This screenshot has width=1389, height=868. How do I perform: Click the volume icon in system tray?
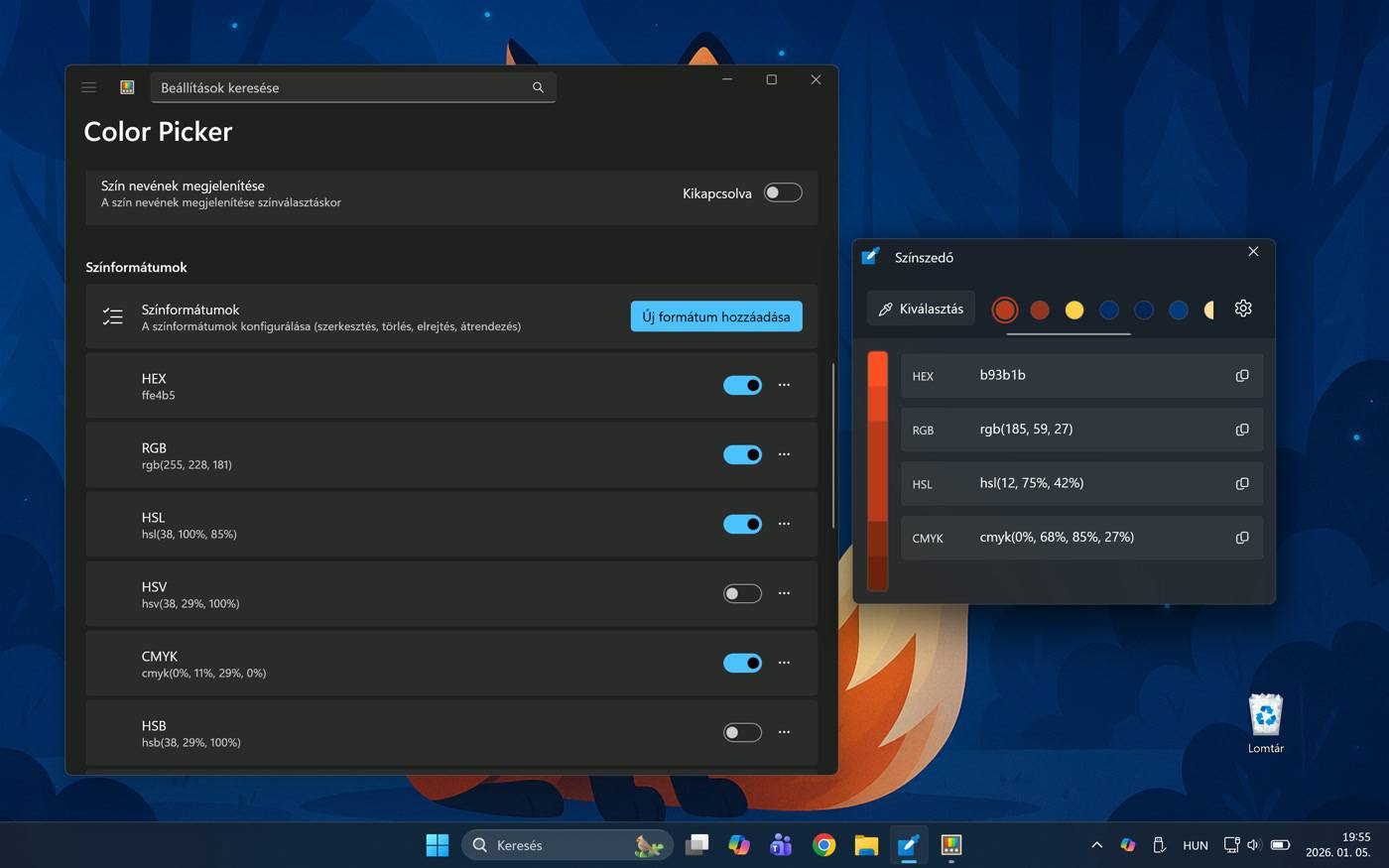click(x=1254, y=845)
